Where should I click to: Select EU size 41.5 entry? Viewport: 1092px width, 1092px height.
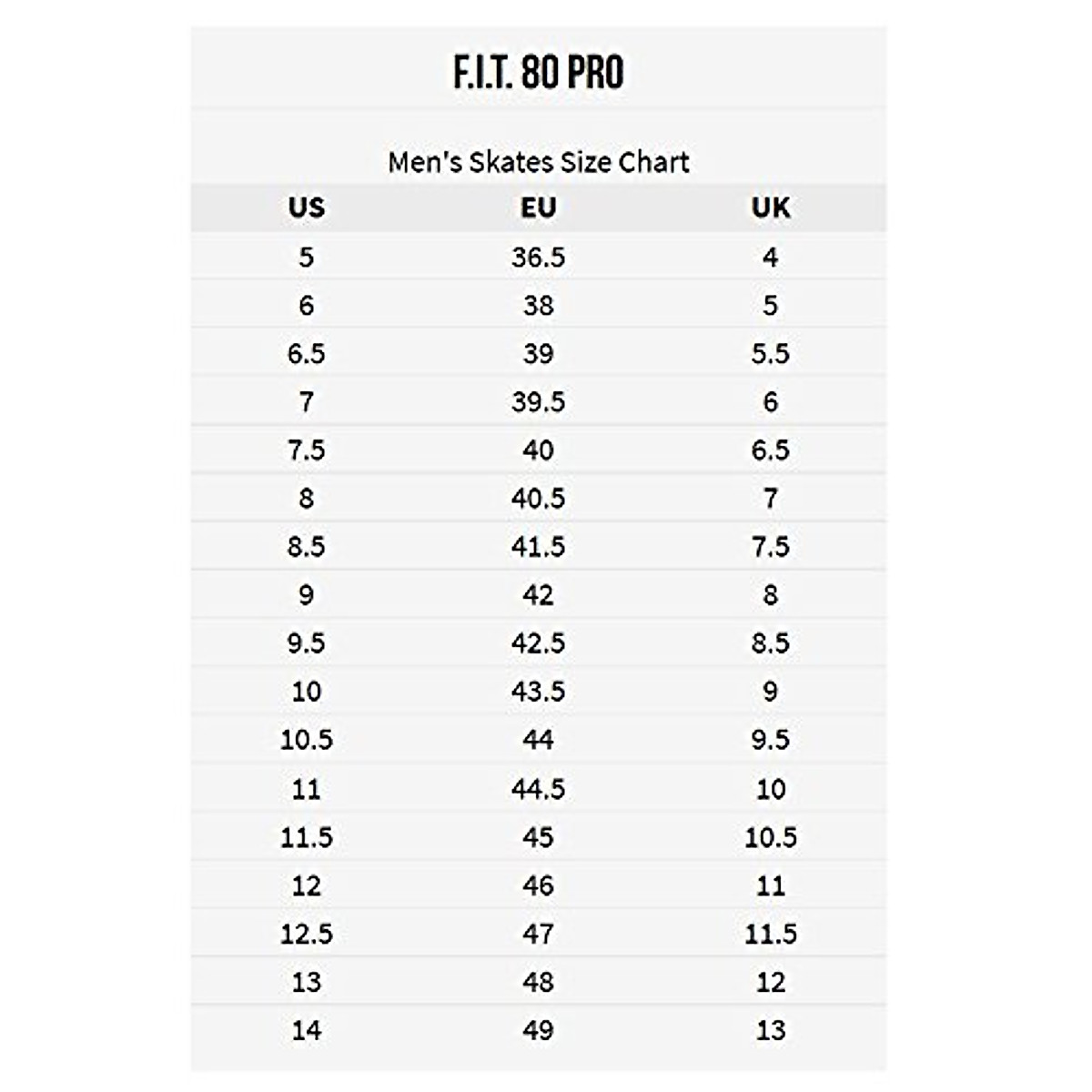tap(538, 546)
